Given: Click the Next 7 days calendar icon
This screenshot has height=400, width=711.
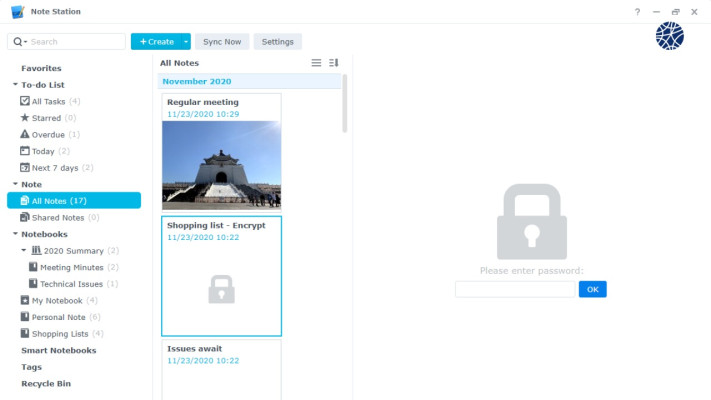Looking at the screenshot, I should click(x=25, y=167).
